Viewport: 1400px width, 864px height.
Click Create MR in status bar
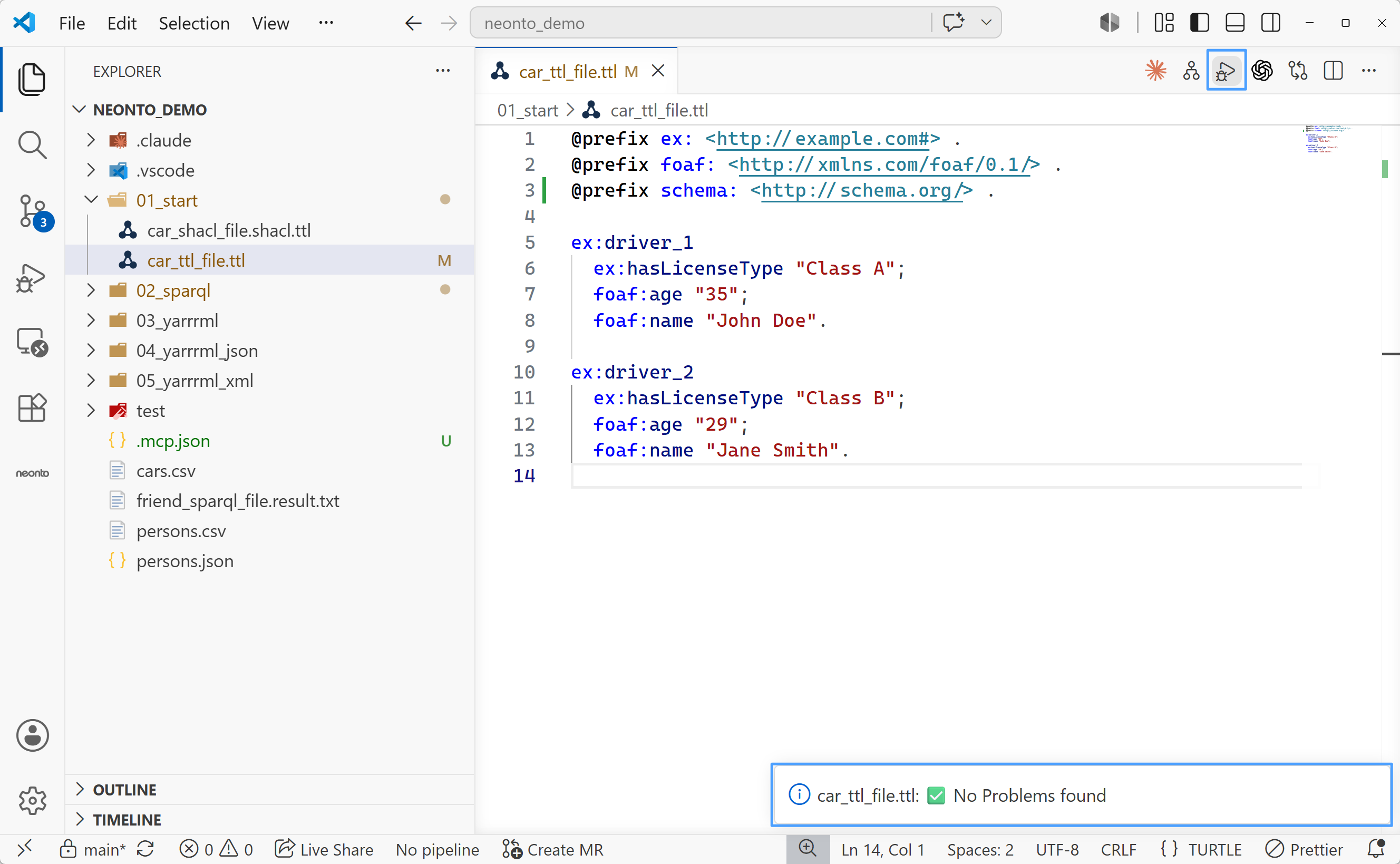click(552, 850)
